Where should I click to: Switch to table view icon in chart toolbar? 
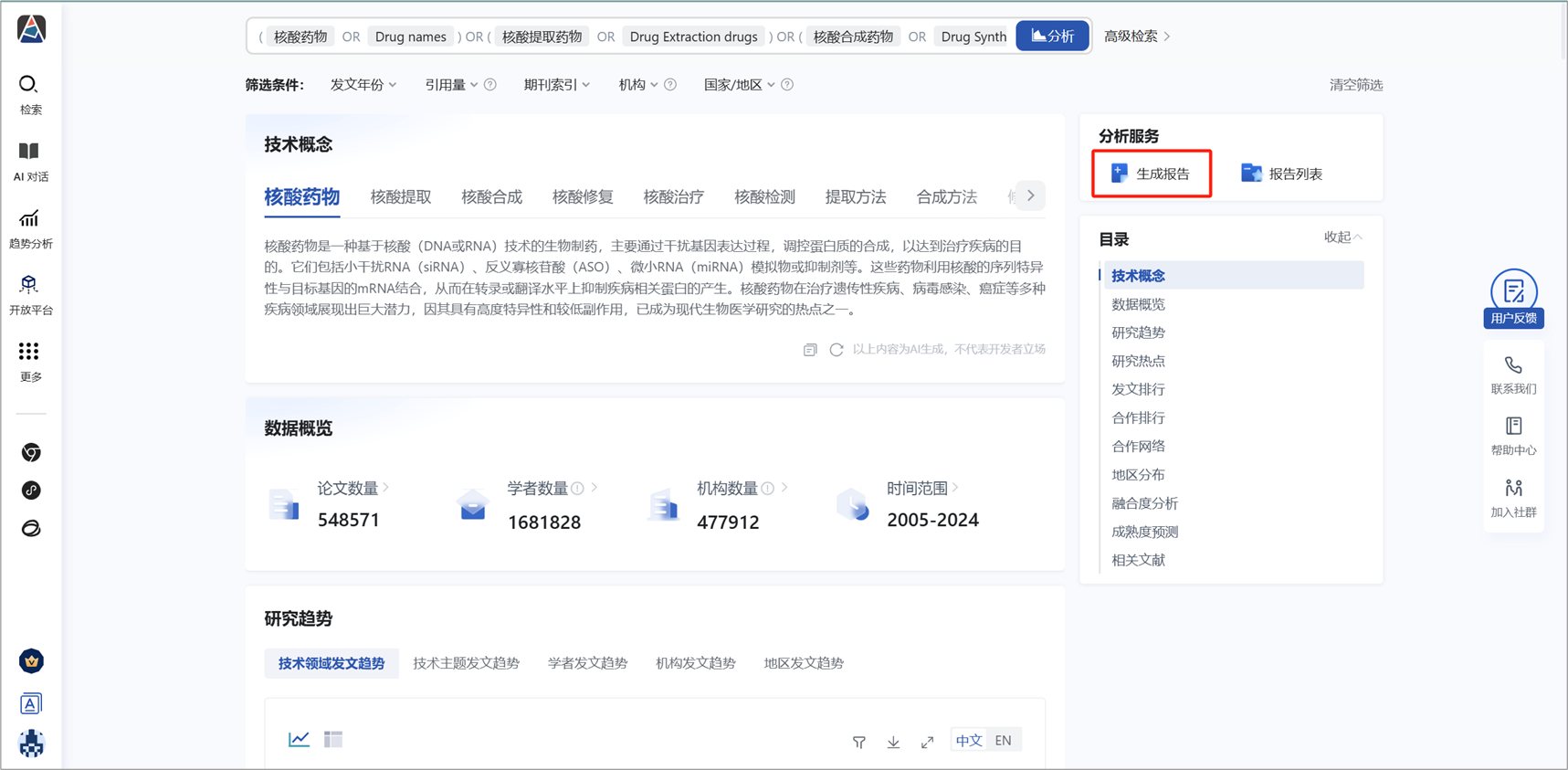(x=333, y=739)
